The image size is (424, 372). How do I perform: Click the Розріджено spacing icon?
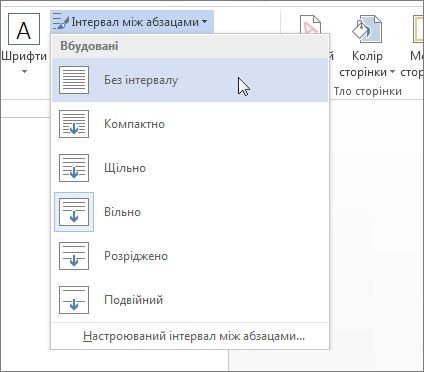point(74,256)
